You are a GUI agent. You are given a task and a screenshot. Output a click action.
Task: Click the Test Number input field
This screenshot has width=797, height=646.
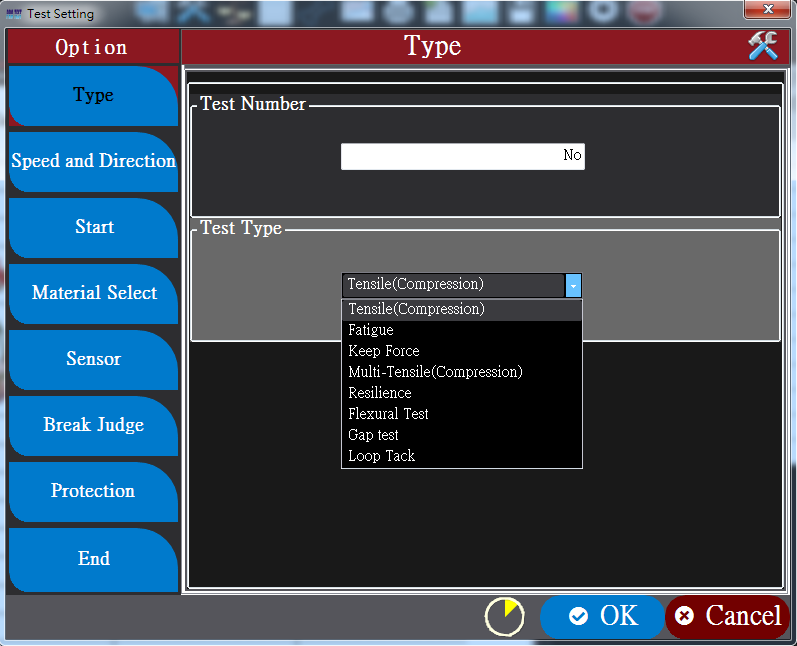click(x=462, y=156)
